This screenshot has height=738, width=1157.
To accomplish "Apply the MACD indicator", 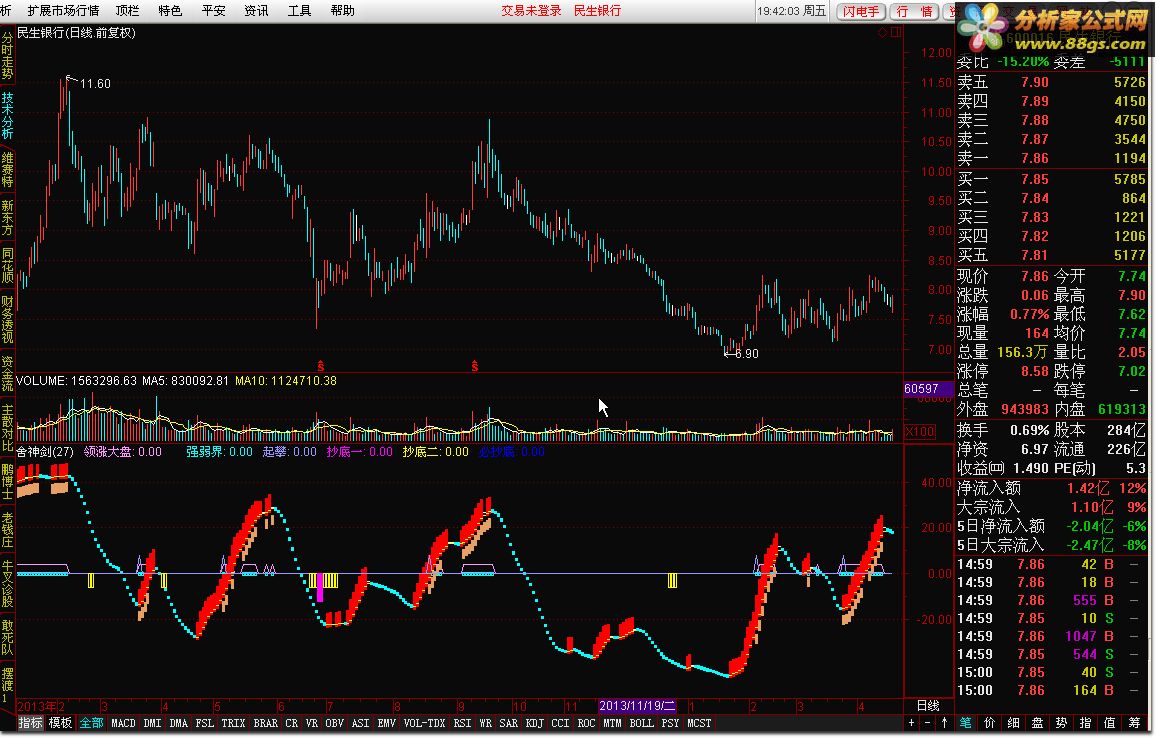I will click(123, 723).
